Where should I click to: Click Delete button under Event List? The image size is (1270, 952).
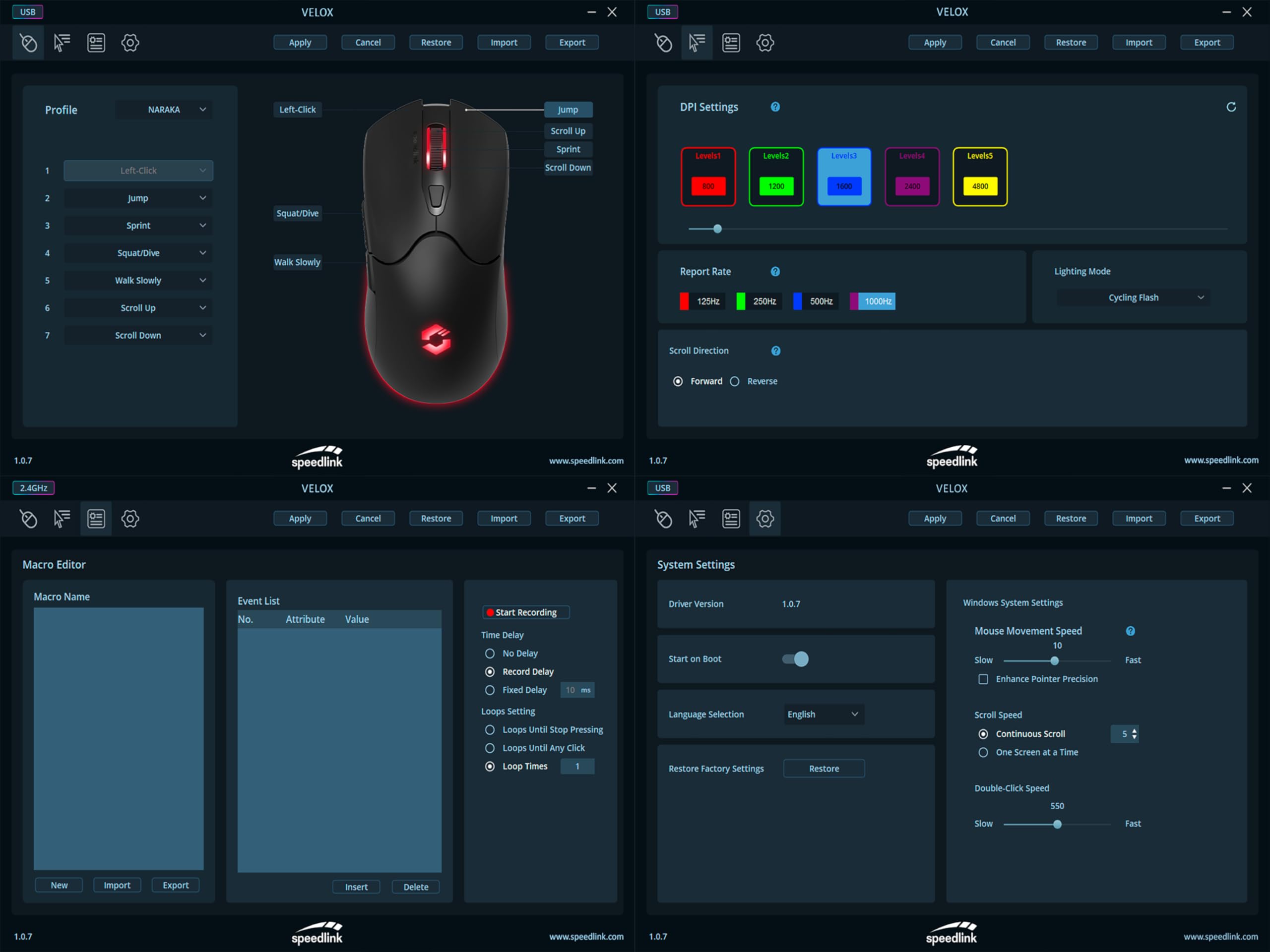[x=416, y=887]
